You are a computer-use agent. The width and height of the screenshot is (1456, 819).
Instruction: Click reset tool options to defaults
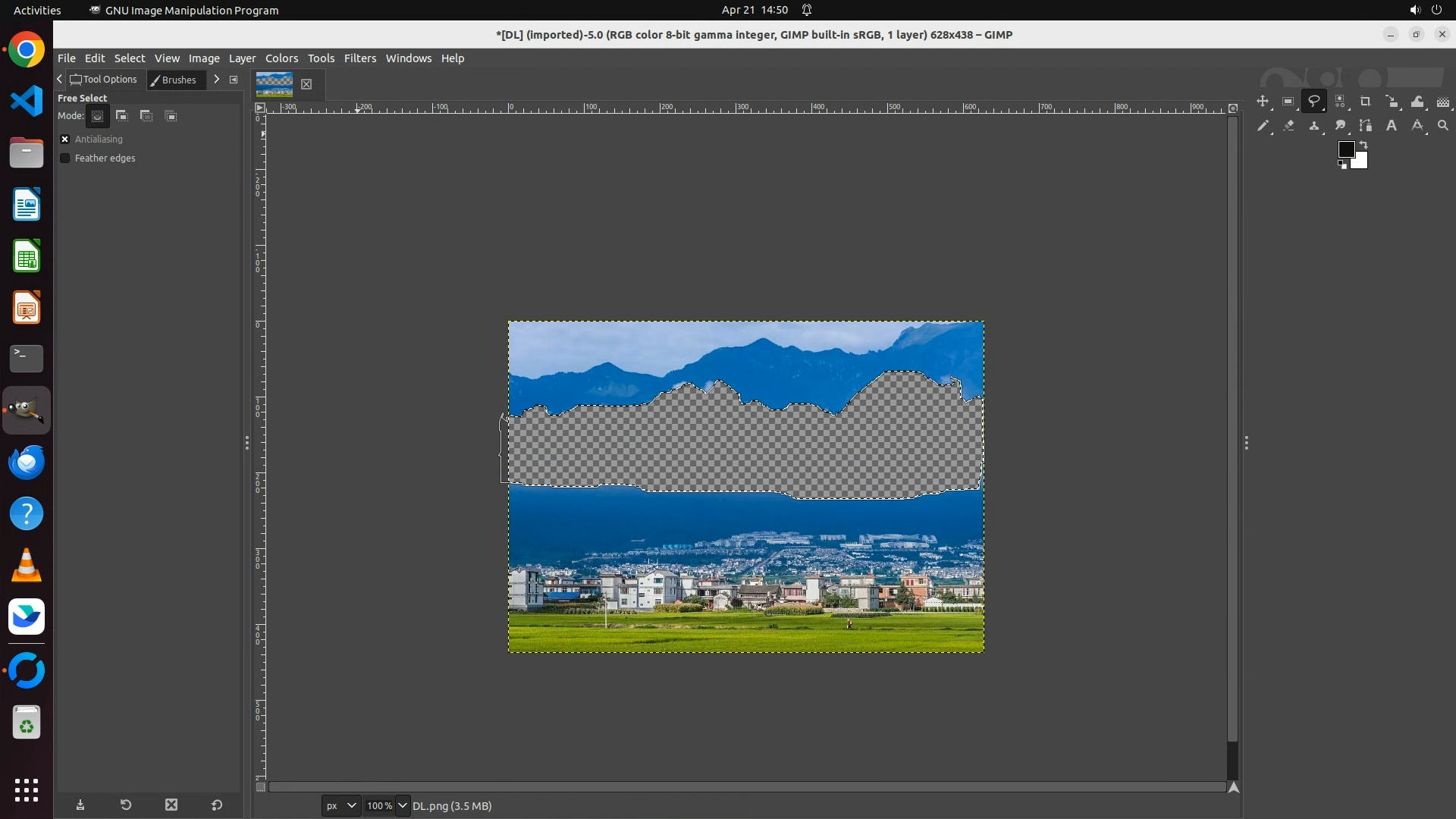[217, 805]
